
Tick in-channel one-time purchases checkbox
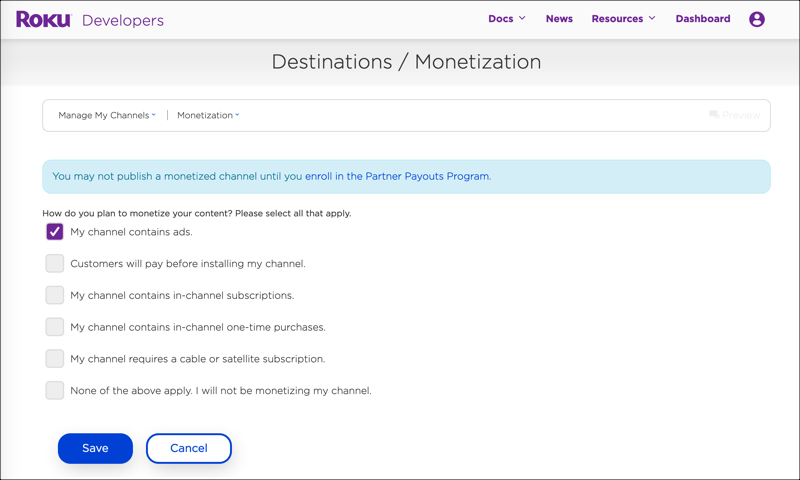(55, 327)
